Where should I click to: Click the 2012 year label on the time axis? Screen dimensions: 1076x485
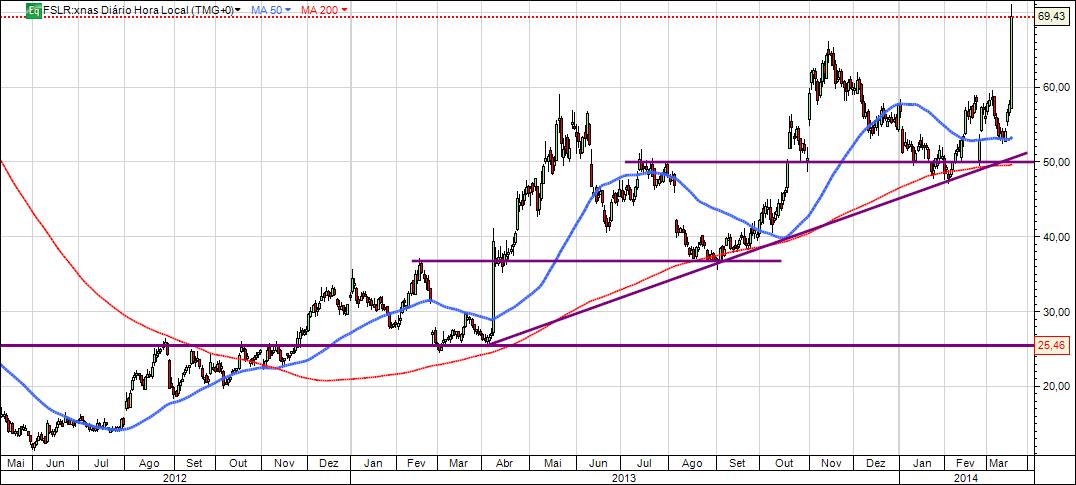[x=175, y=476]
